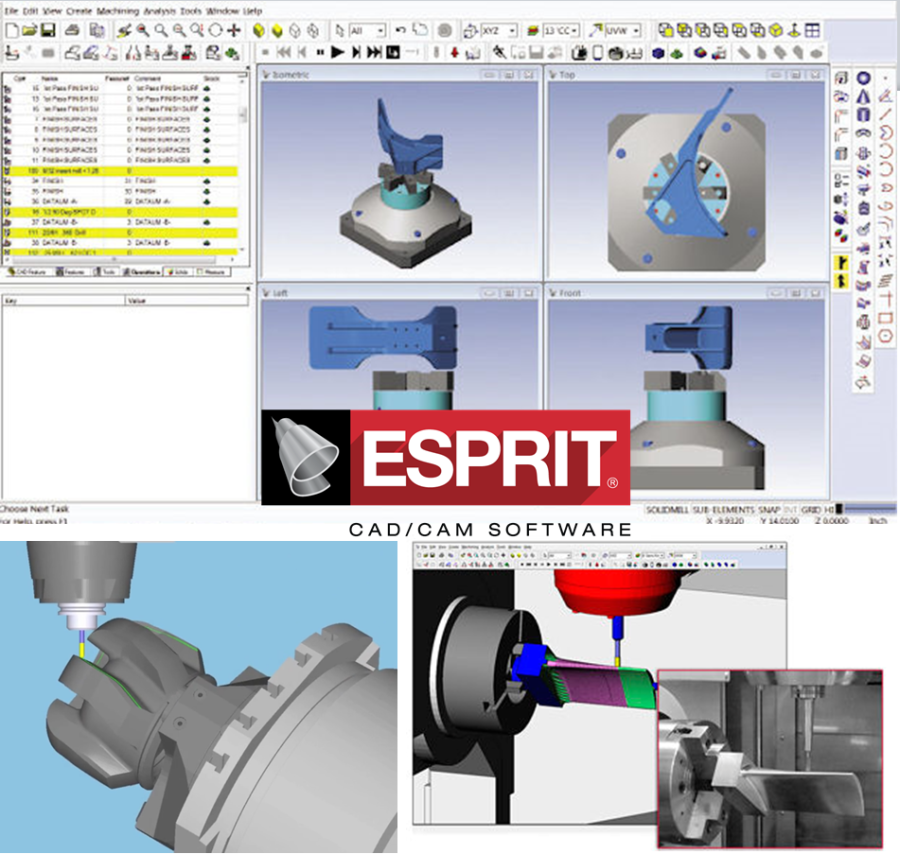The image size is (900, 854).
Task: Select the yellow shaded solid cube icon
Action: (259, 30)
